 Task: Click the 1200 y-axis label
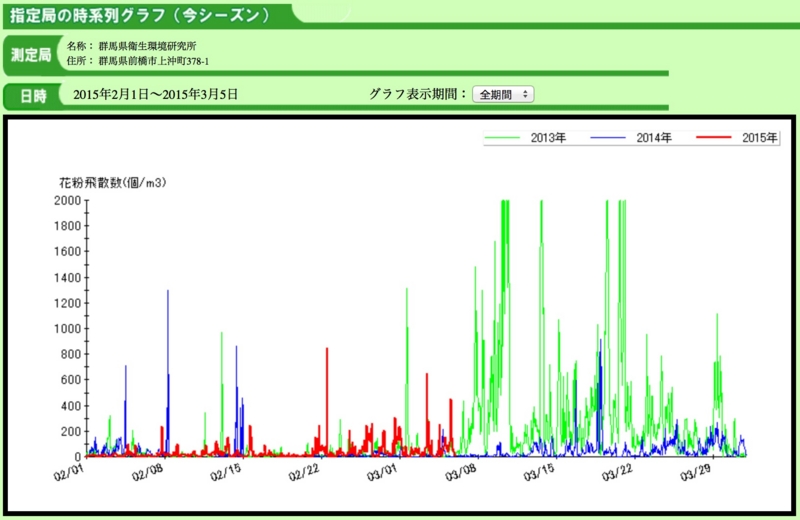[68, 303]
